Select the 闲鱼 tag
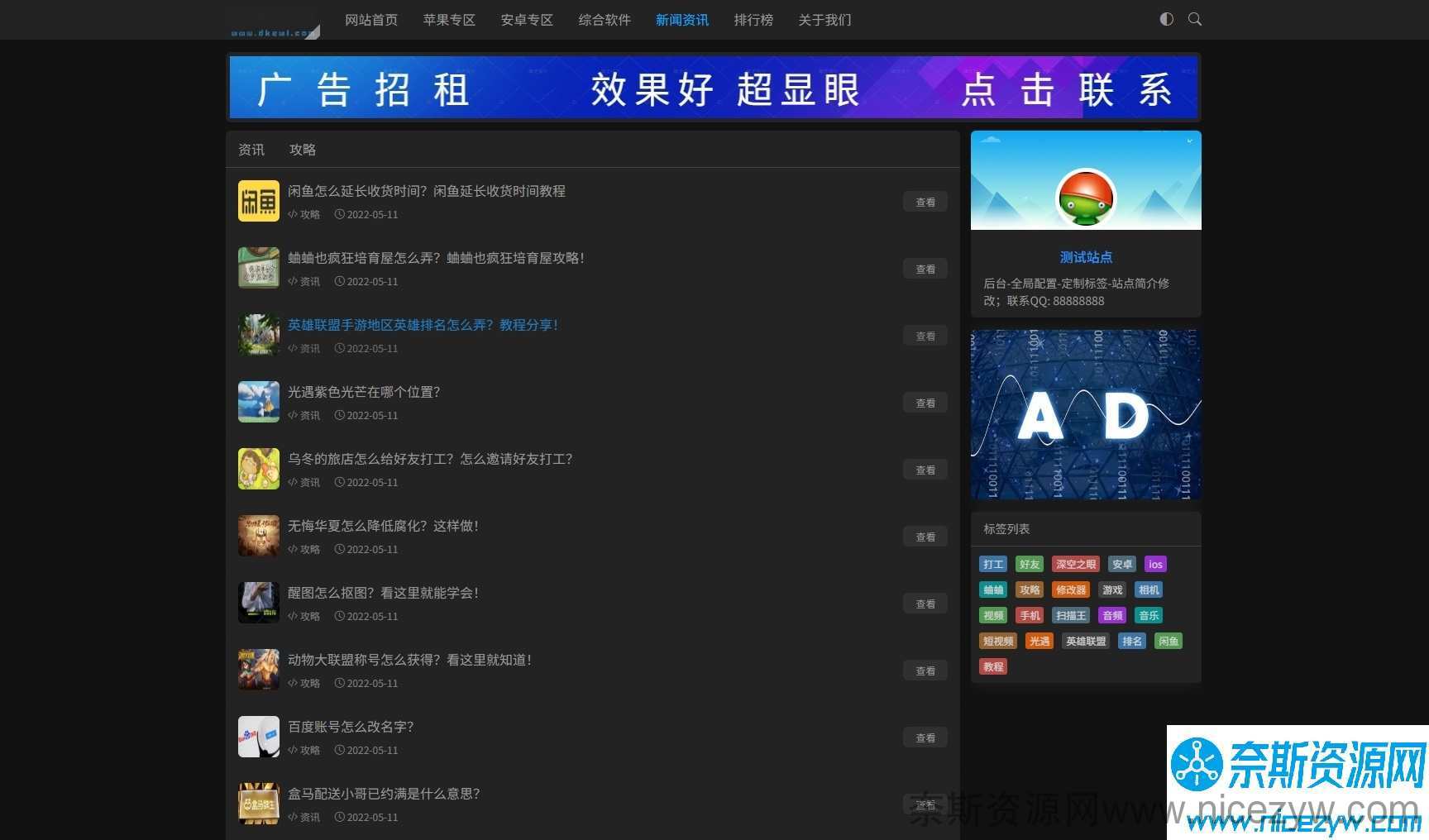The width and height of the screenshot is (1429, 840). pyautogui.click(x=1169, y=641)
